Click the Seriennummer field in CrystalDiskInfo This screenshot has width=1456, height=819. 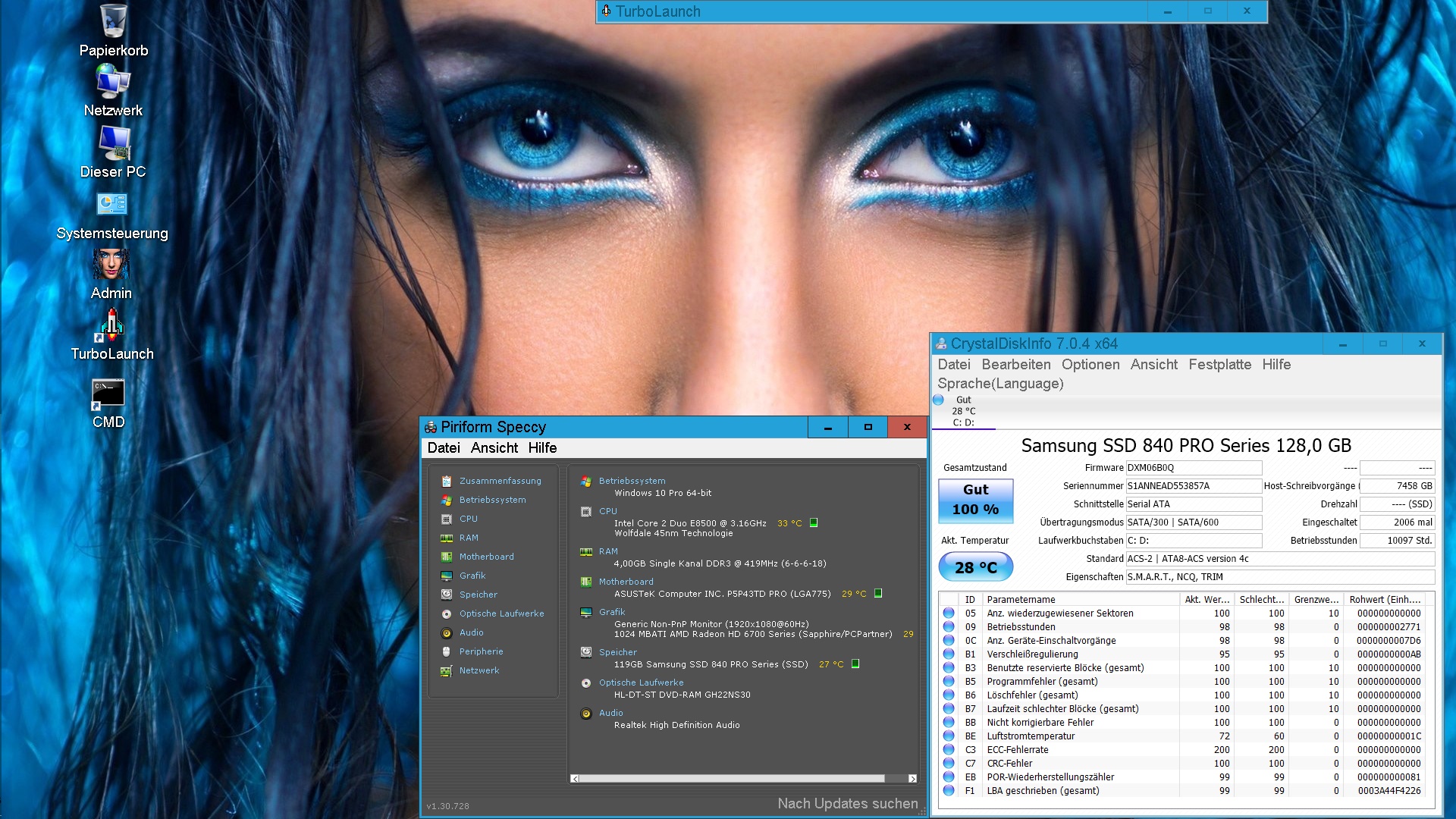1193,486
